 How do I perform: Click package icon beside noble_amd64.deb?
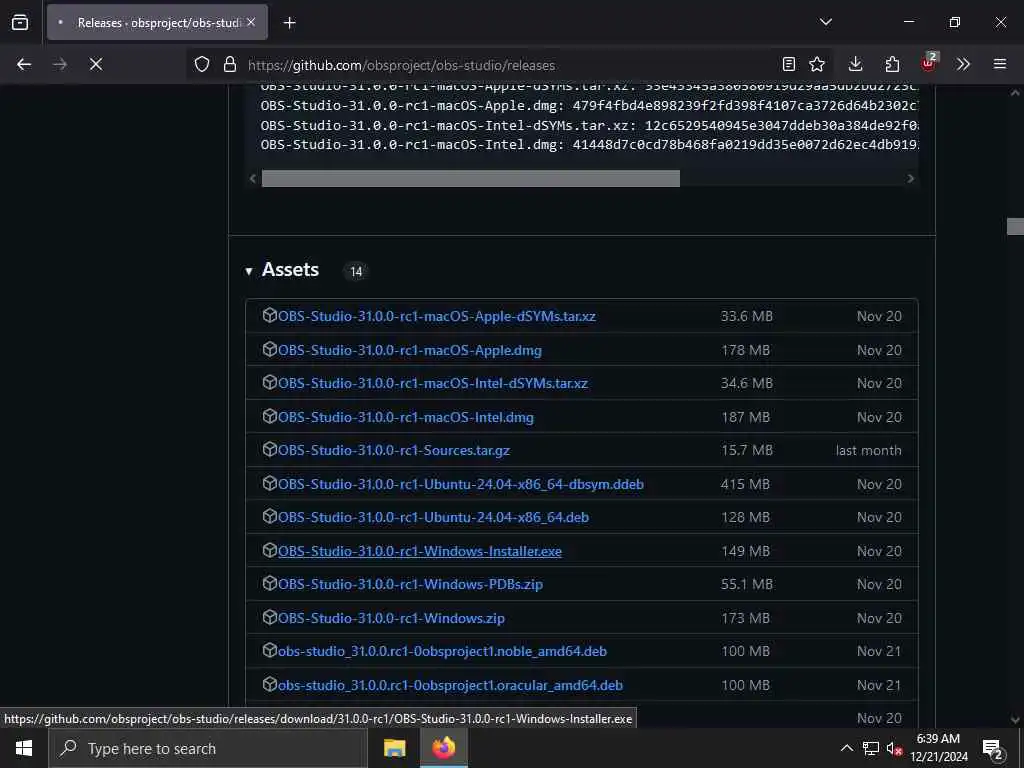click(x=269, y=651)
